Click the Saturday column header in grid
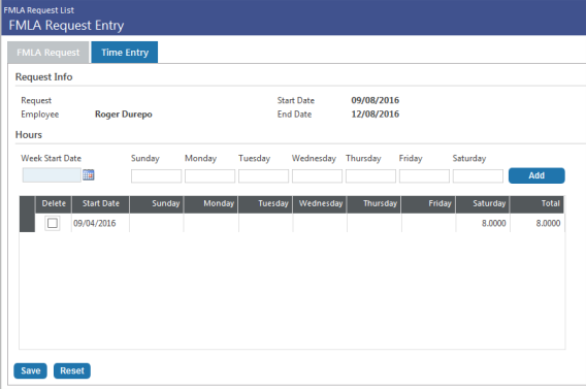 point(483,204)
